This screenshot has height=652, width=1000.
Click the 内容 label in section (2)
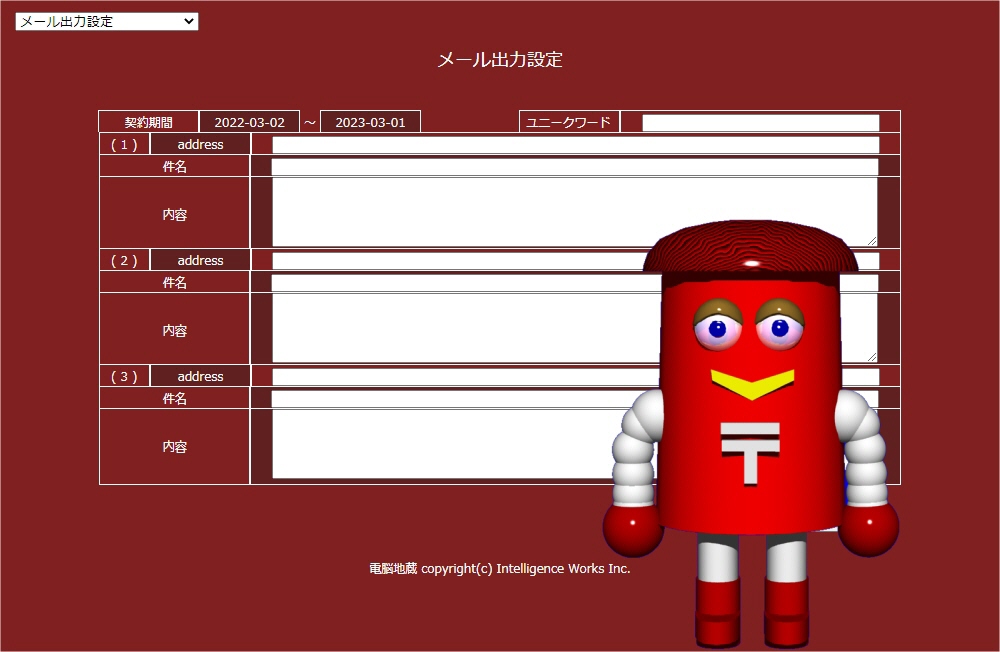[174, 330]
